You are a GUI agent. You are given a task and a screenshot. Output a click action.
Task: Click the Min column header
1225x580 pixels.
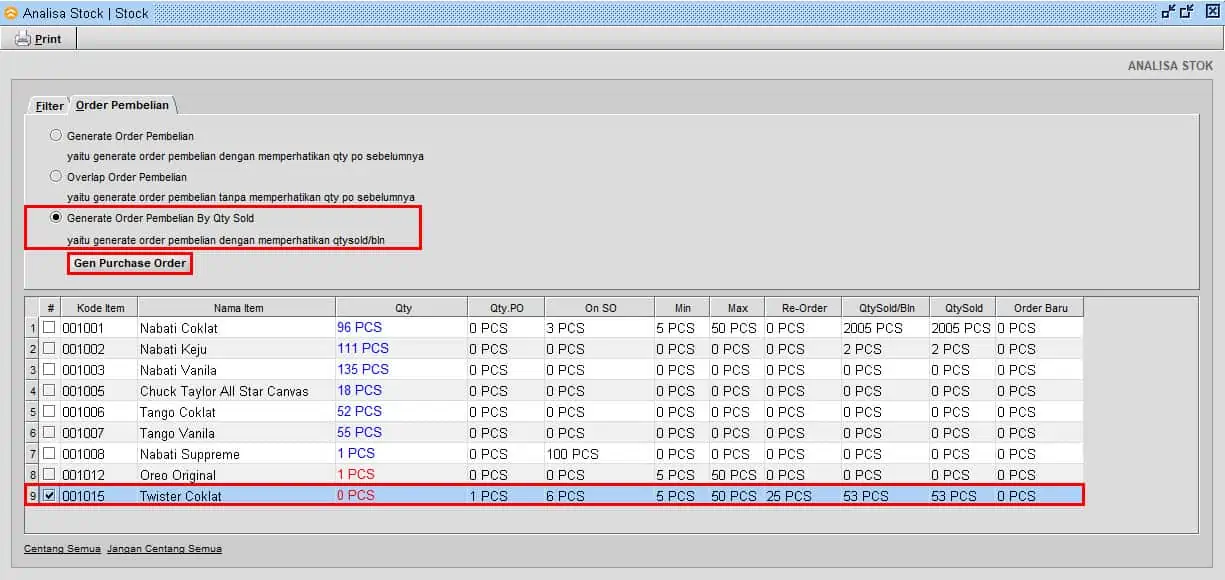pos(682,307)
